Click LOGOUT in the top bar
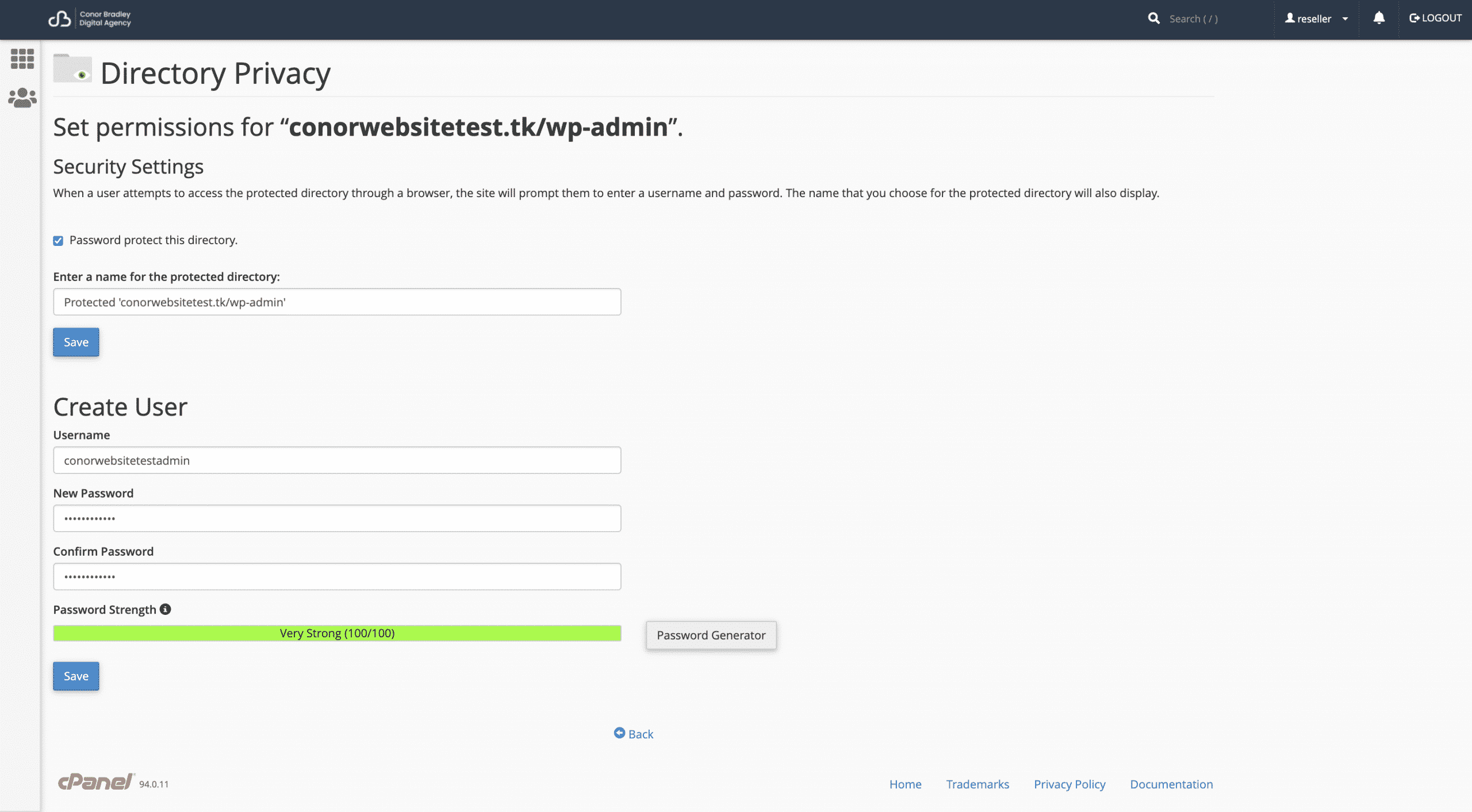This screenshot has height=812, width=1472. pos(1435,18)
